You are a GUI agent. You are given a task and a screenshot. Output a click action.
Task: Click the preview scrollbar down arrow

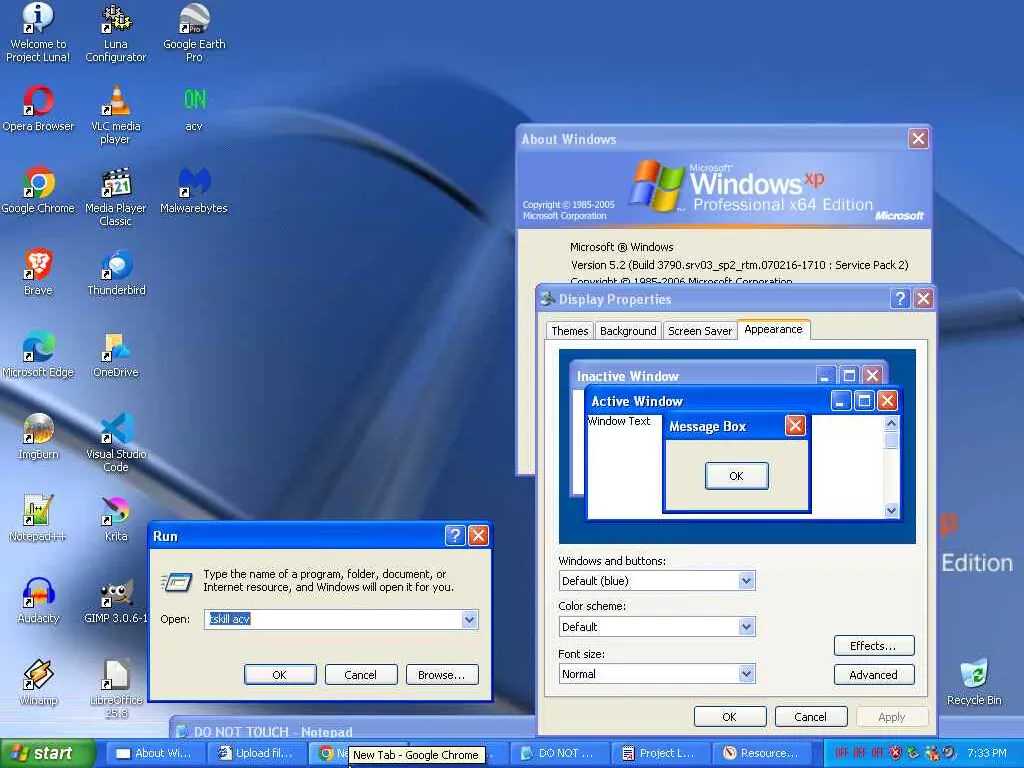click(891, 511)
